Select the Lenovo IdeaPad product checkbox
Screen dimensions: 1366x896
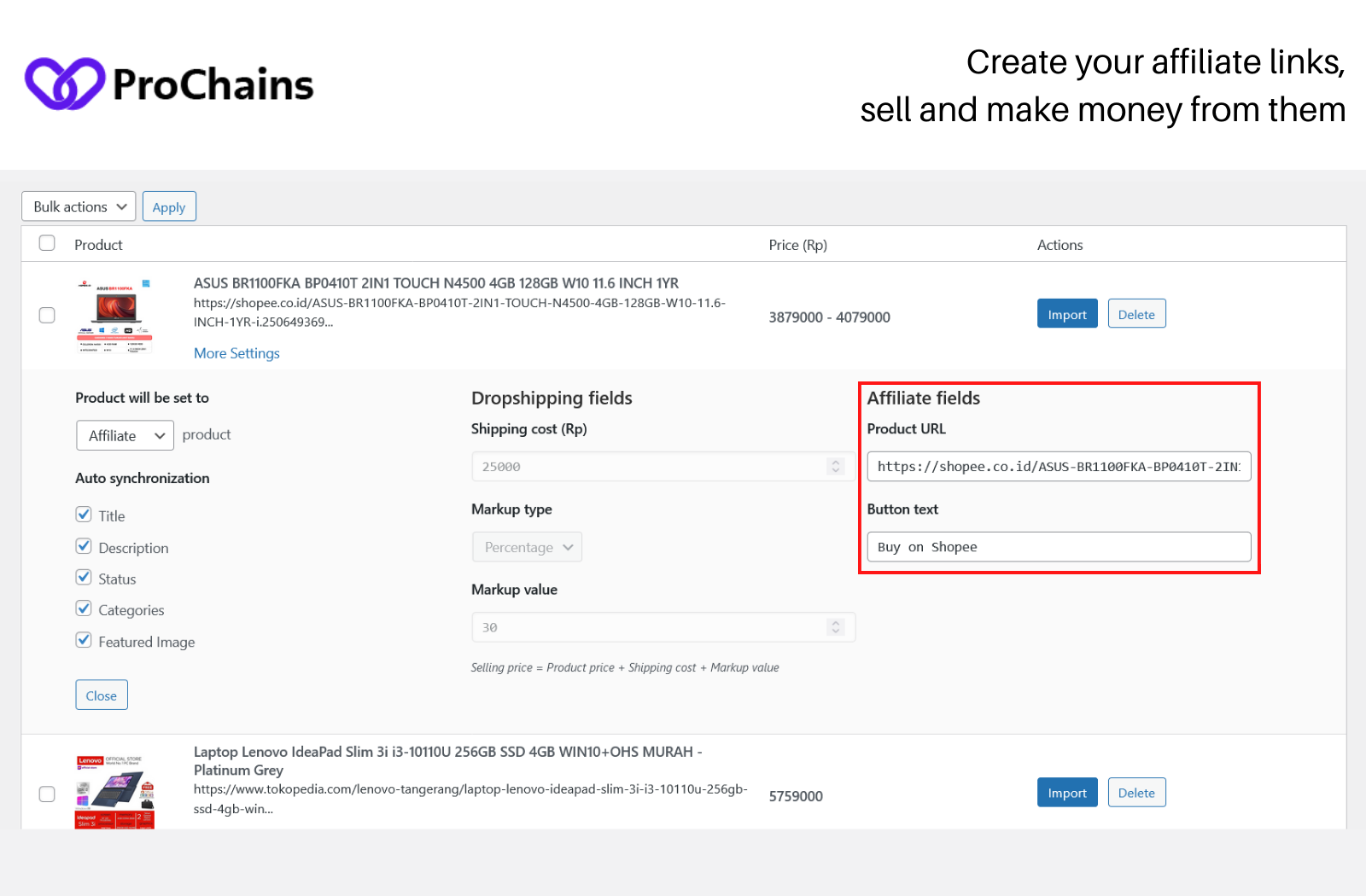point(47,794)
